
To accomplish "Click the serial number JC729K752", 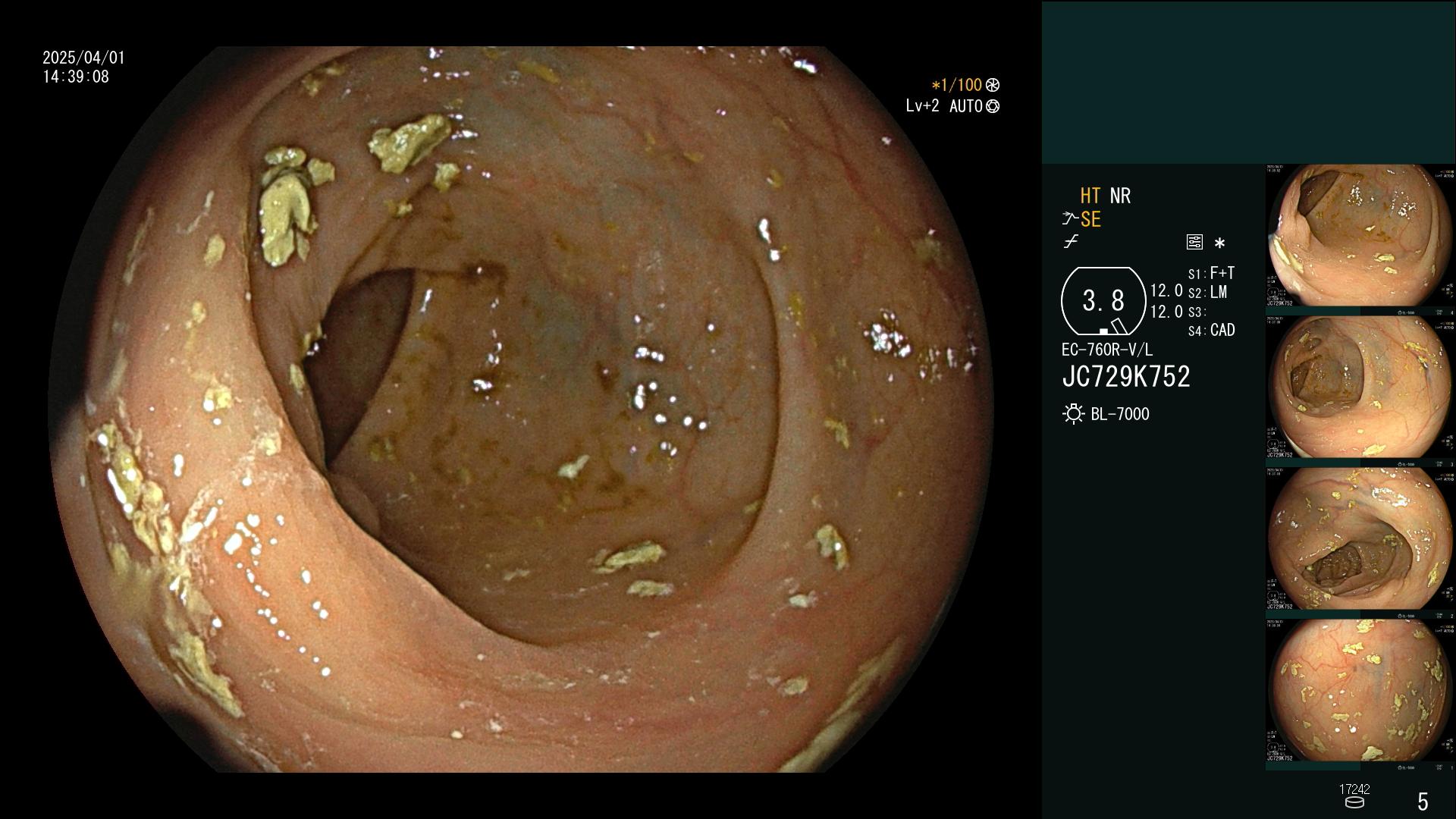I will (x=1126, y=376).
